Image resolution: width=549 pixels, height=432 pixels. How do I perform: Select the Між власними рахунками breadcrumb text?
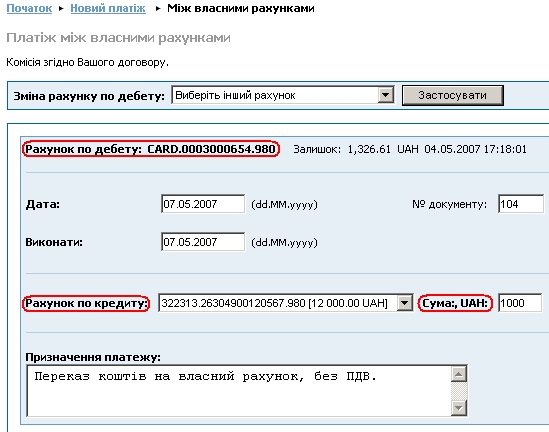[x=241, y=8]
